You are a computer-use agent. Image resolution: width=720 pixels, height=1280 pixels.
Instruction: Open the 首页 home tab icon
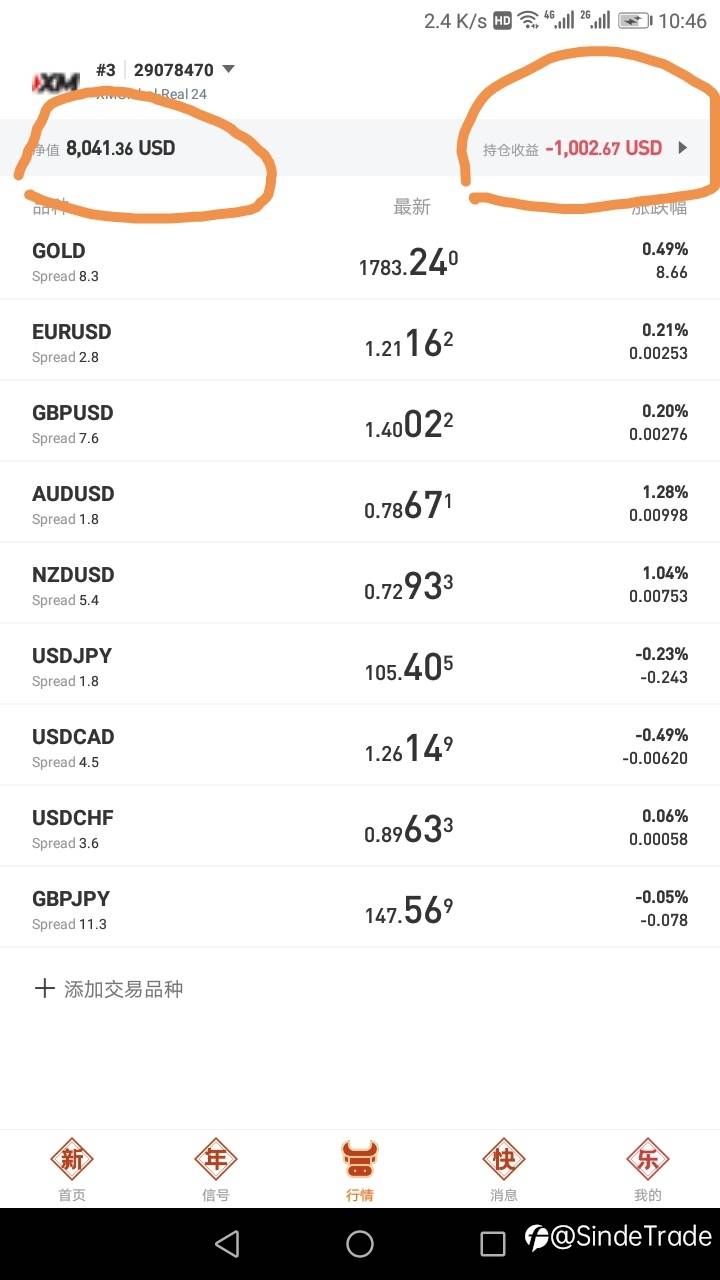click(72, 1160)
